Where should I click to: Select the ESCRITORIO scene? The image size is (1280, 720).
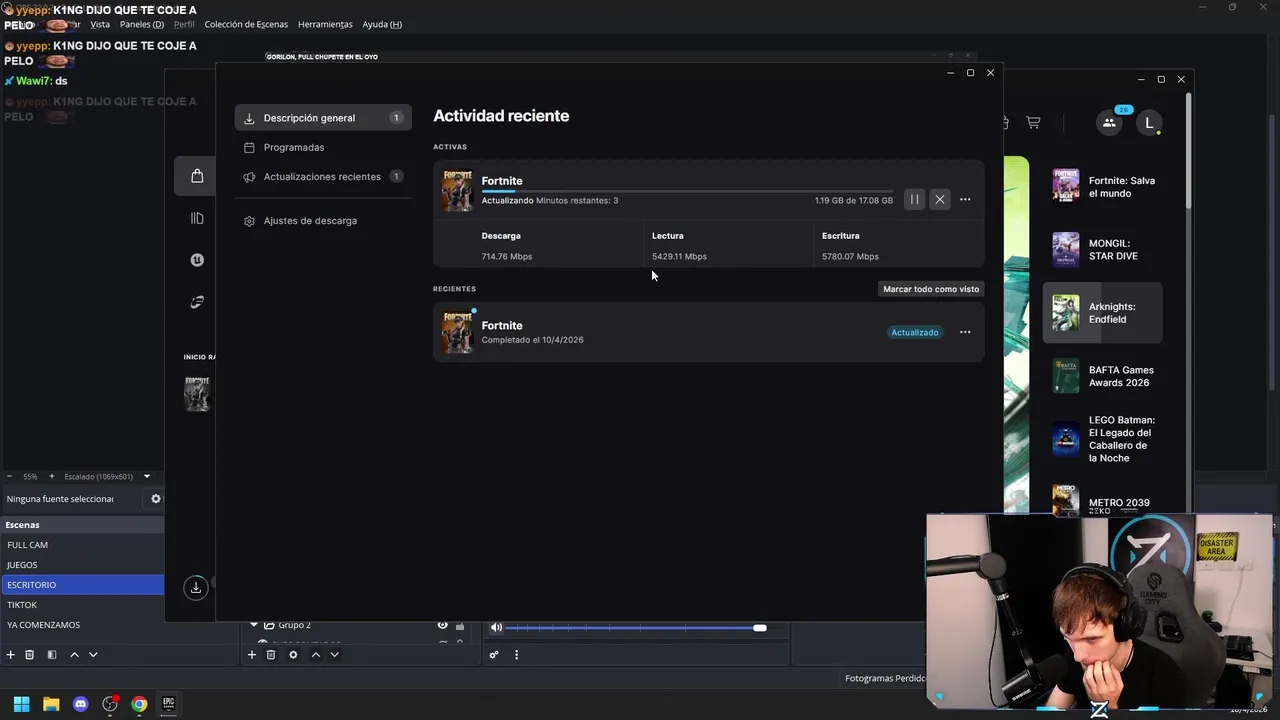[x=82, y=585]
